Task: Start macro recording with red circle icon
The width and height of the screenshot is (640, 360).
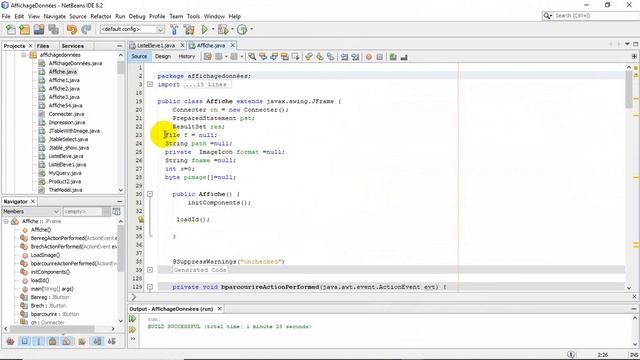Action: [369, 57]
